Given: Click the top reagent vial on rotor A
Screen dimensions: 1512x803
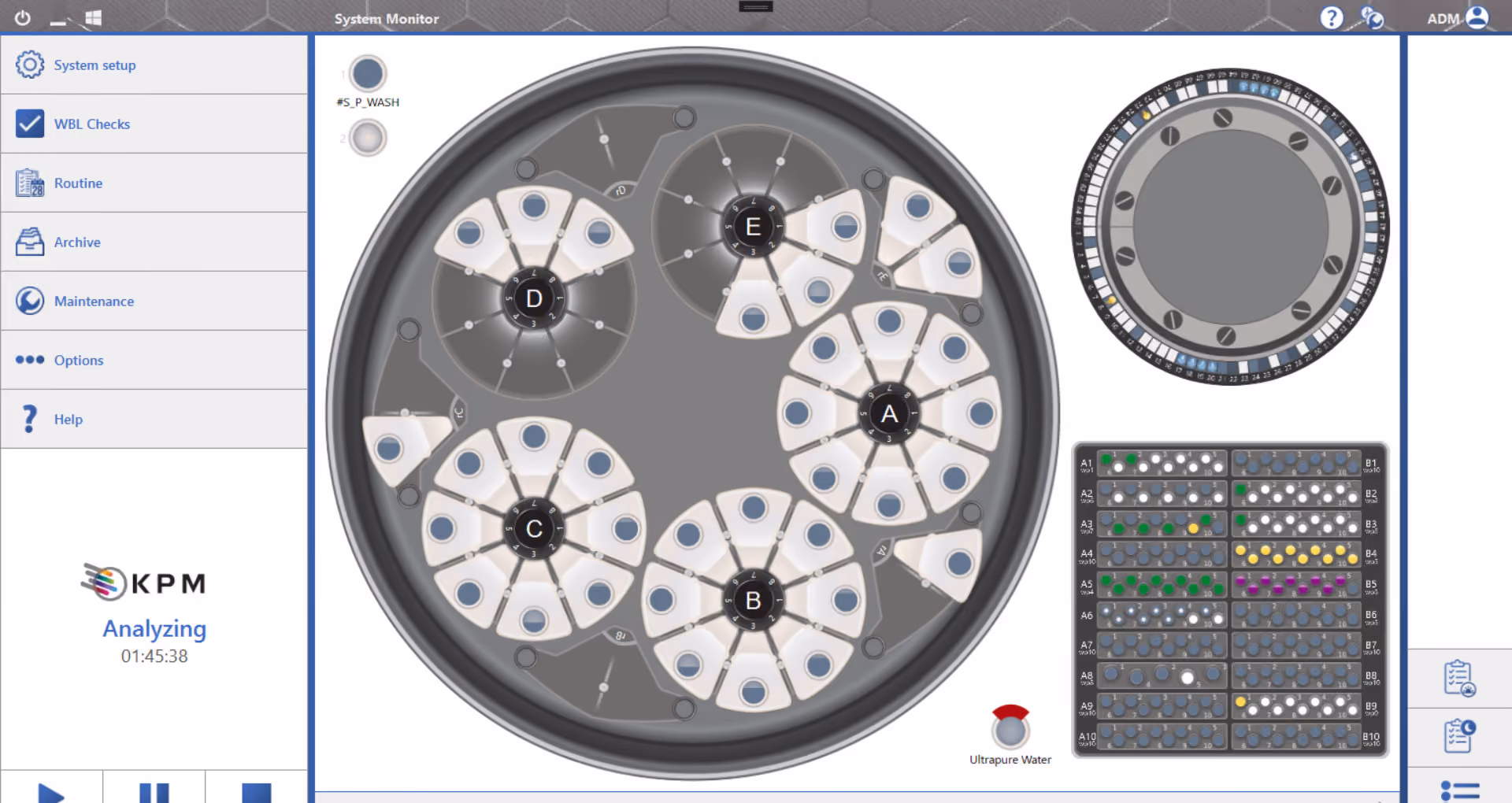Looking at the screenshot, I should click(889, 320).
